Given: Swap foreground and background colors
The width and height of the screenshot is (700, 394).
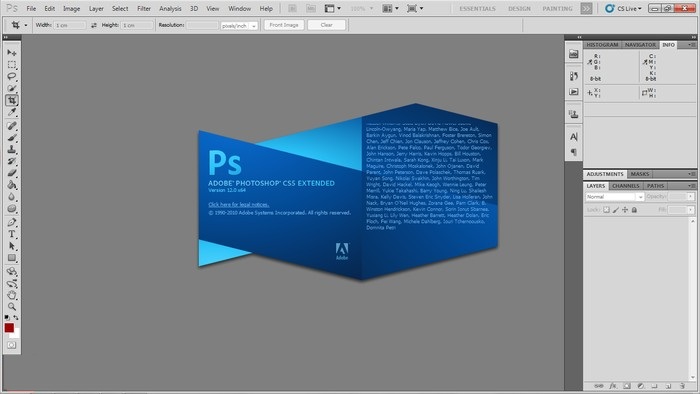Looking at the screenshot, I should [x=16, y=317].
